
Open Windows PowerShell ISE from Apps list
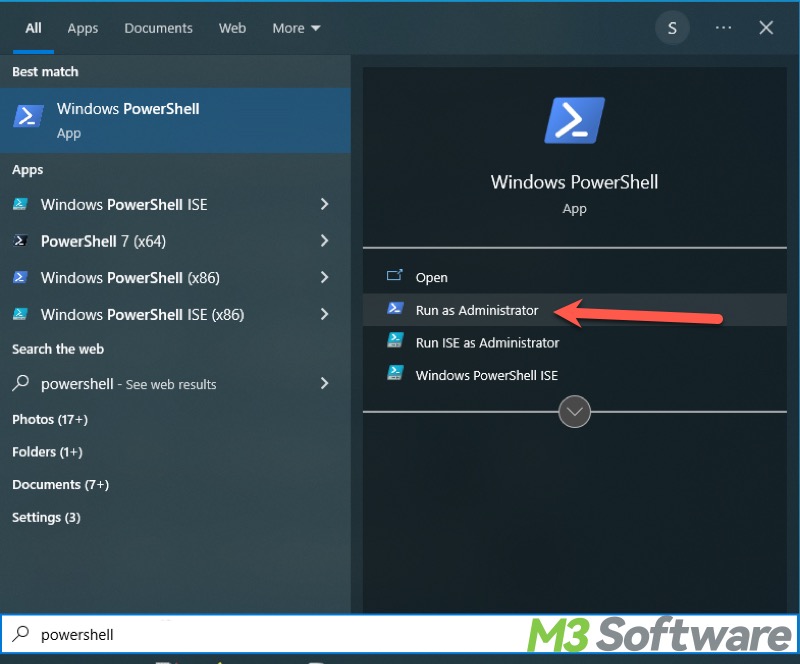click(x=175, y=204)
